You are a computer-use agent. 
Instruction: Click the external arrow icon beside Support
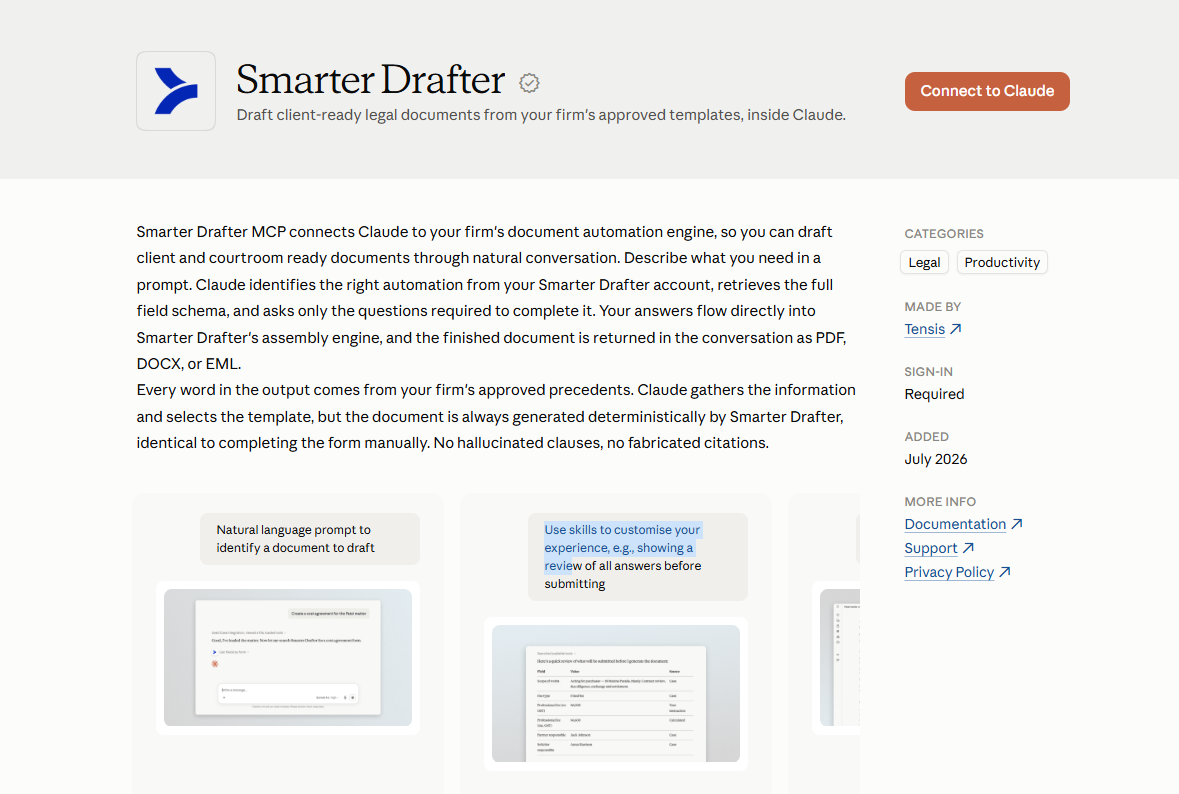tap(968, 547)
